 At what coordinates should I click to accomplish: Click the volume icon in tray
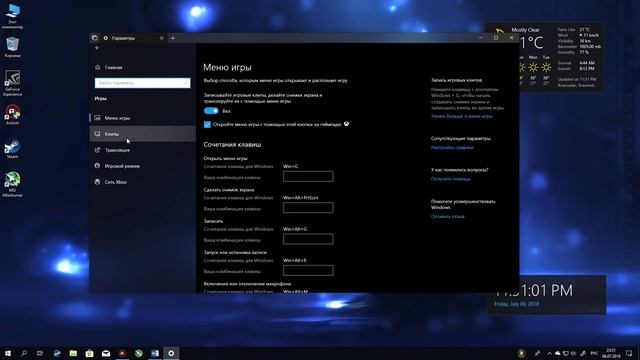(573, 353)
